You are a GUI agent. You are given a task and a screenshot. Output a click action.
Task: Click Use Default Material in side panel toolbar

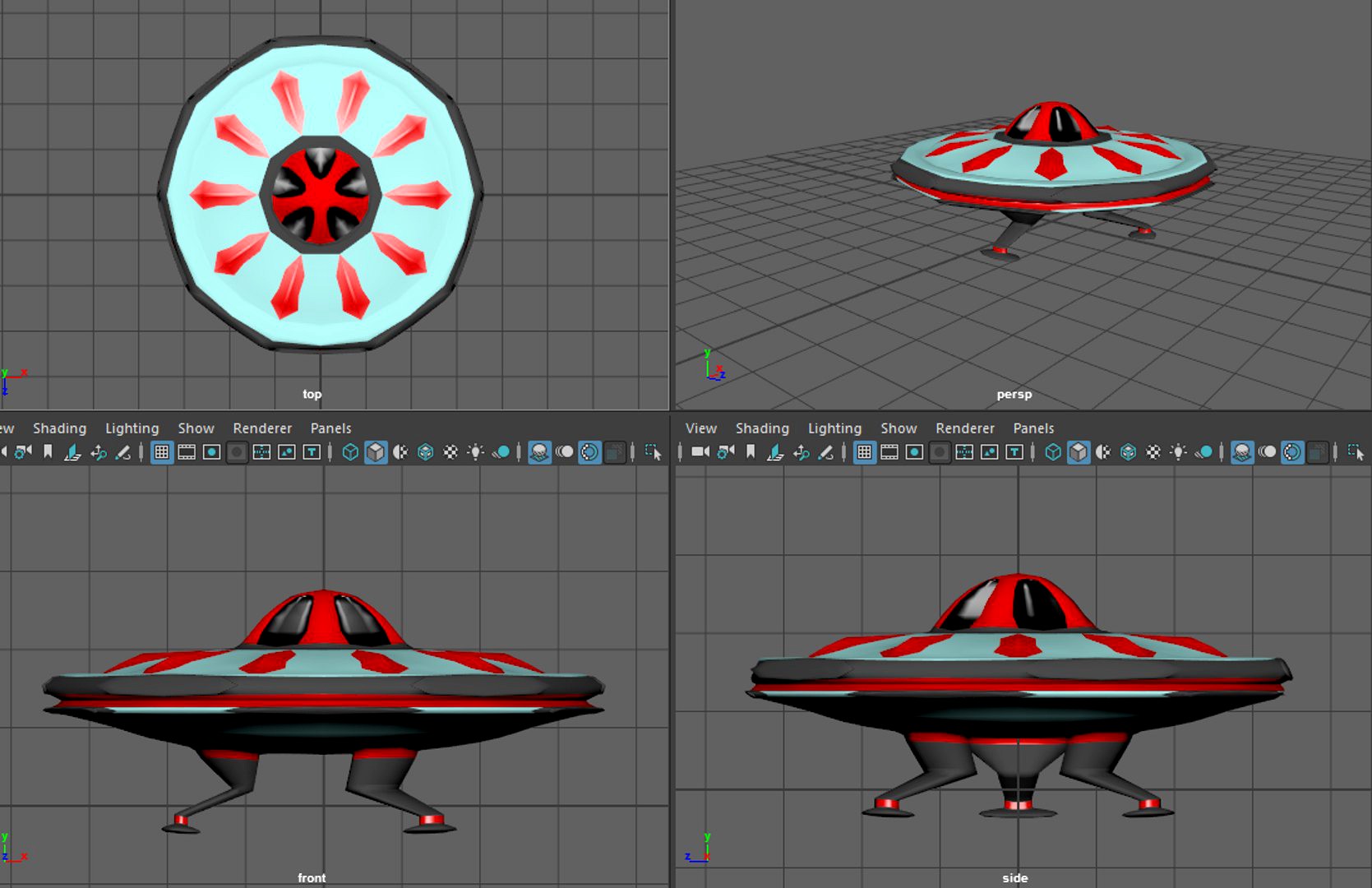click(1103, 451)
